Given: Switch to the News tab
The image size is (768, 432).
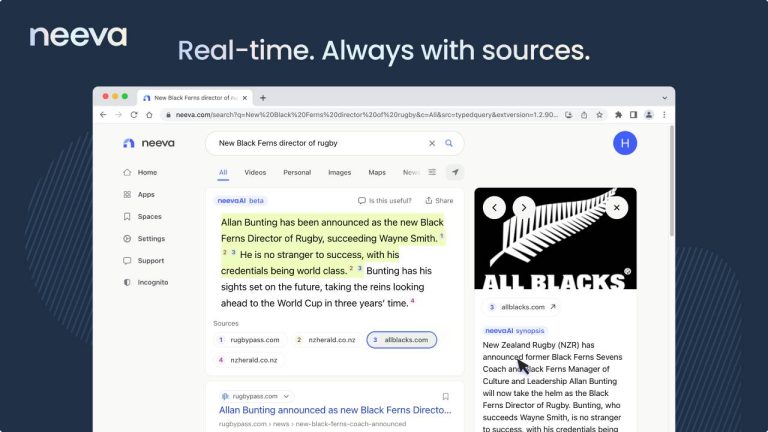Looking at the screenshot, I should 411,172.
